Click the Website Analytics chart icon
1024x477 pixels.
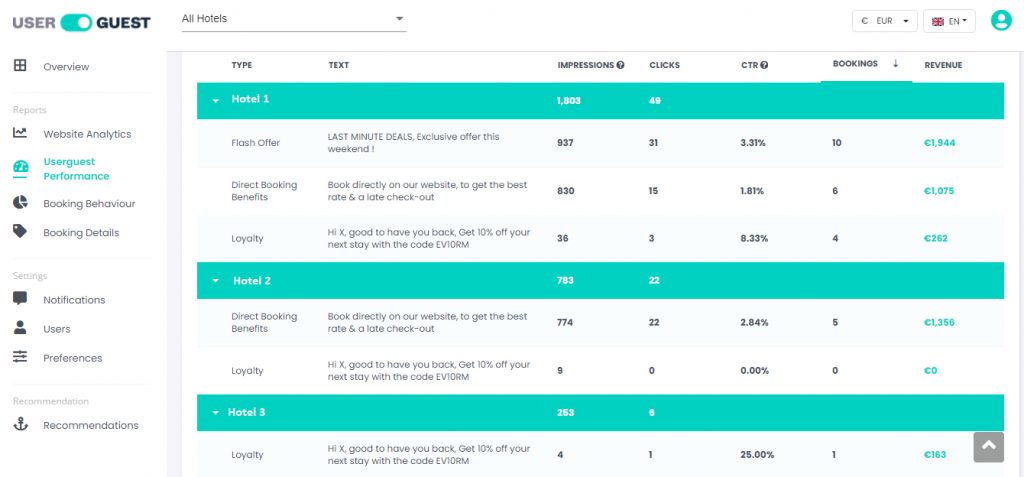pos(20,133)
